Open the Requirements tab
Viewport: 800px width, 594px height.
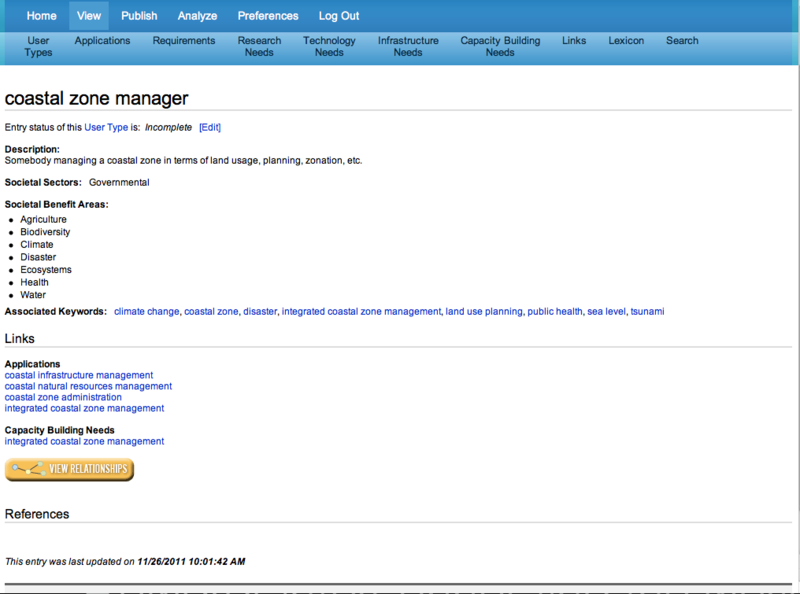click(x=184, y=41)
